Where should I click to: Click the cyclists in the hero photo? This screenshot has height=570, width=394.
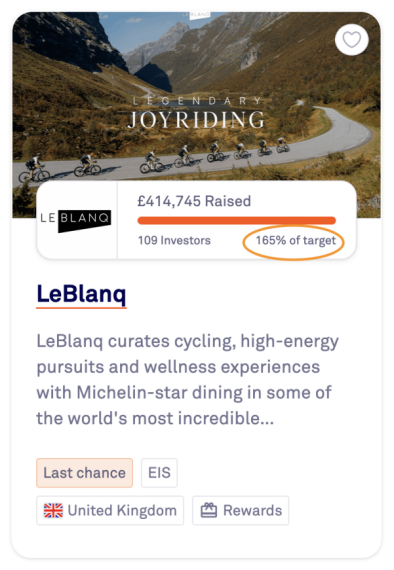(x=154, y=158)
